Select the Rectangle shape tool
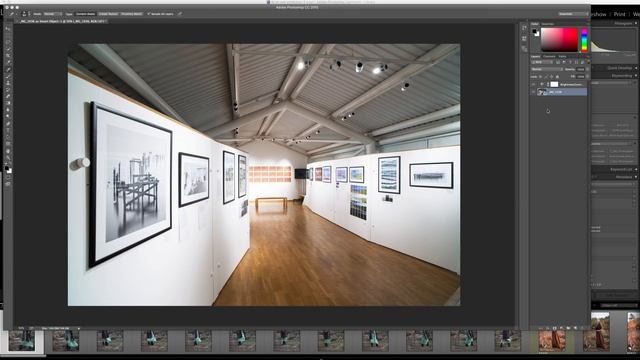This screenshot has width=640, height=360. [x=8, y=144]
